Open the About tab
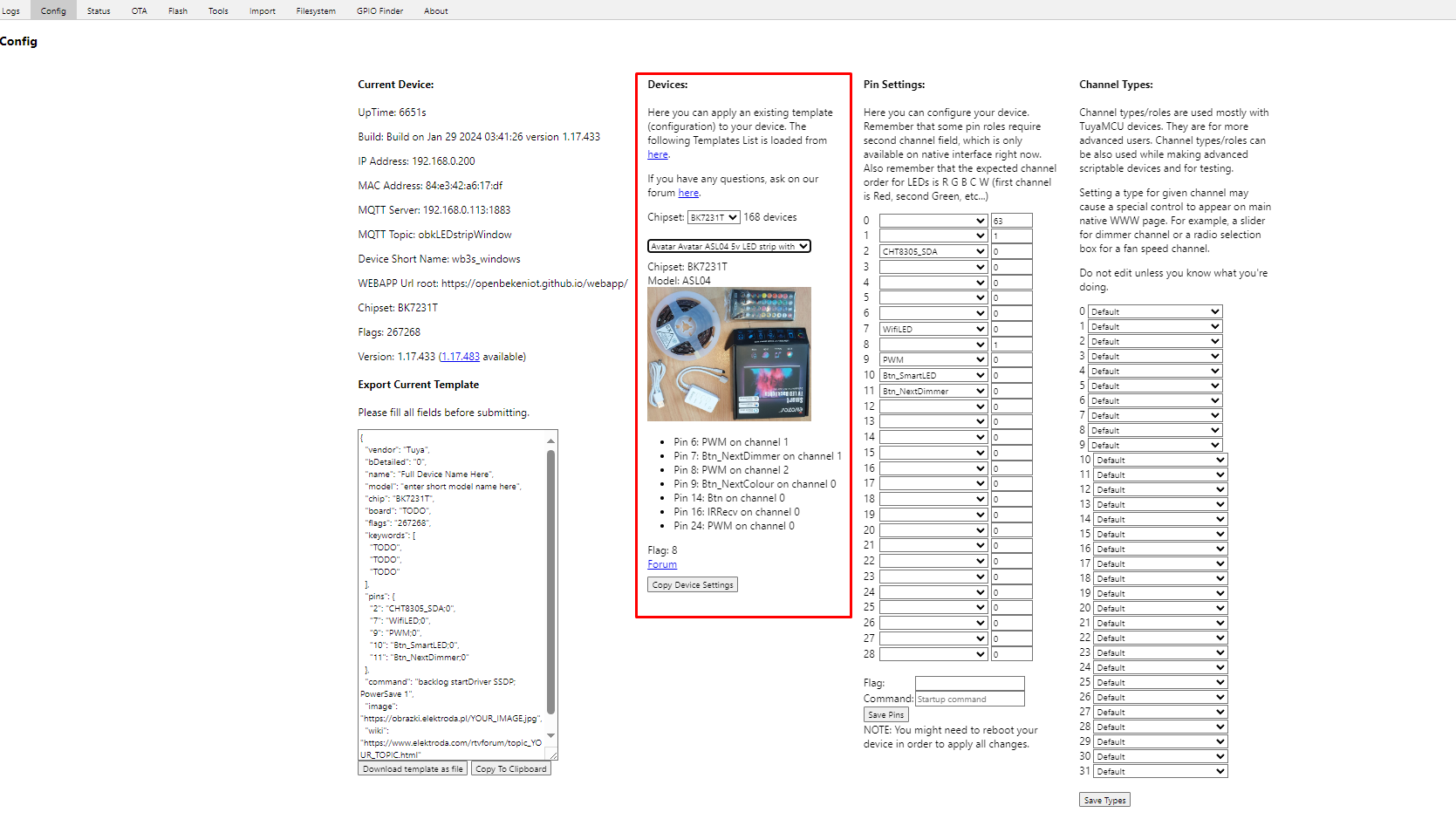The image size is (1456, 826). point(436,10)
